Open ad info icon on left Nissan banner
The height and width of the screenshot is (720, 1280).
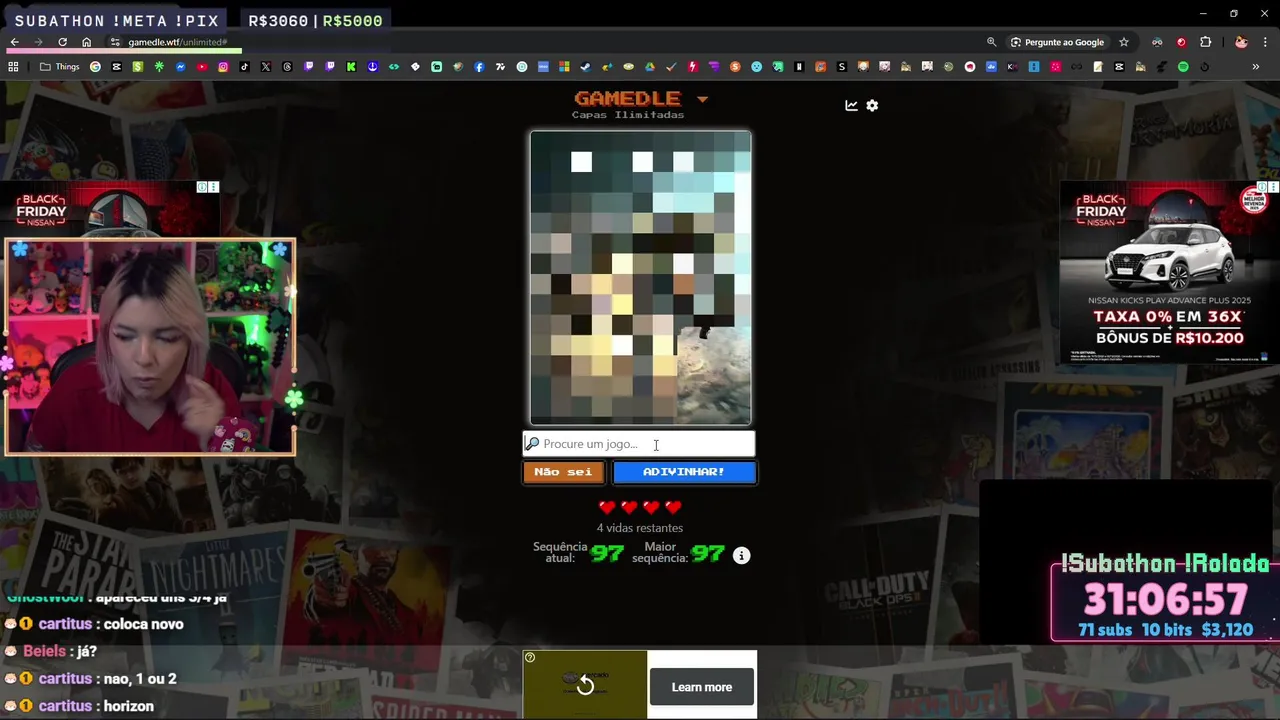pos(202,187)
